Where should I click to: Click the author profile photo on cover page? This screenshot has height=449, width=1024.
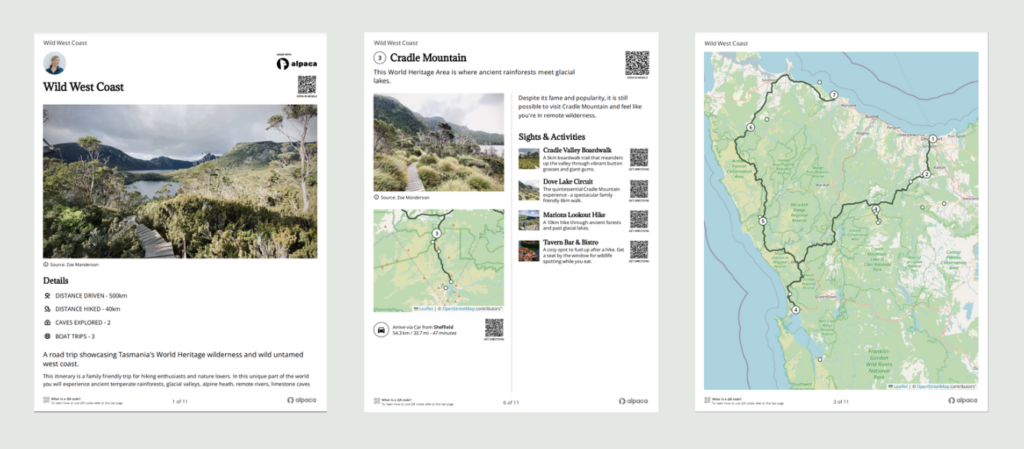(x=54, y=64)
